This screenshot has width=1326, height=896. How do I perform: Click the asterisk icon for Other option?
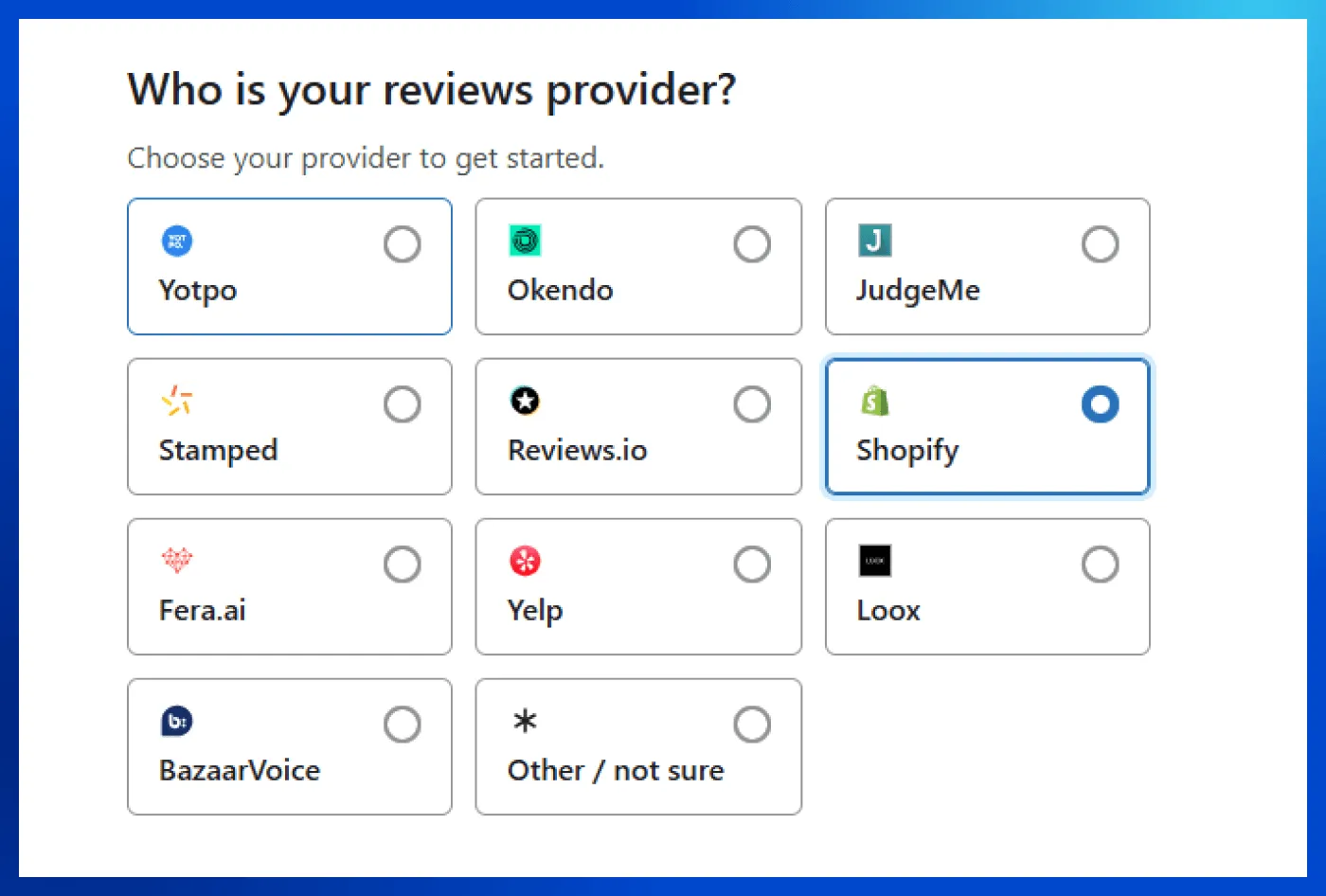524,721
